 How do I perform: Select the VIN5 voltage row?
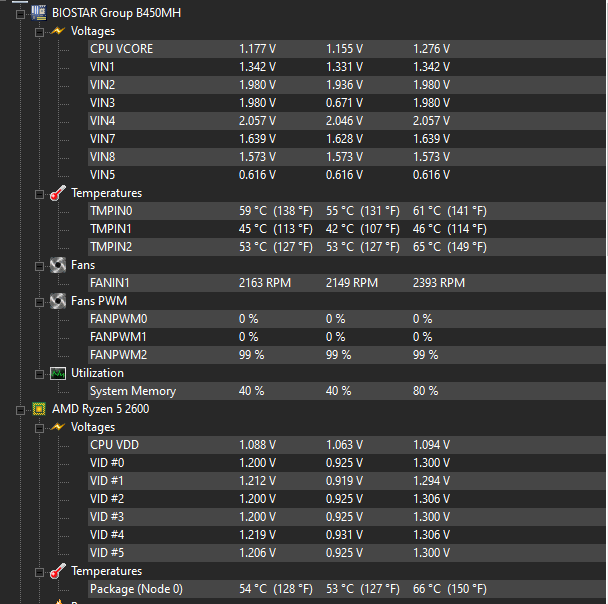[x=347, y=175]
